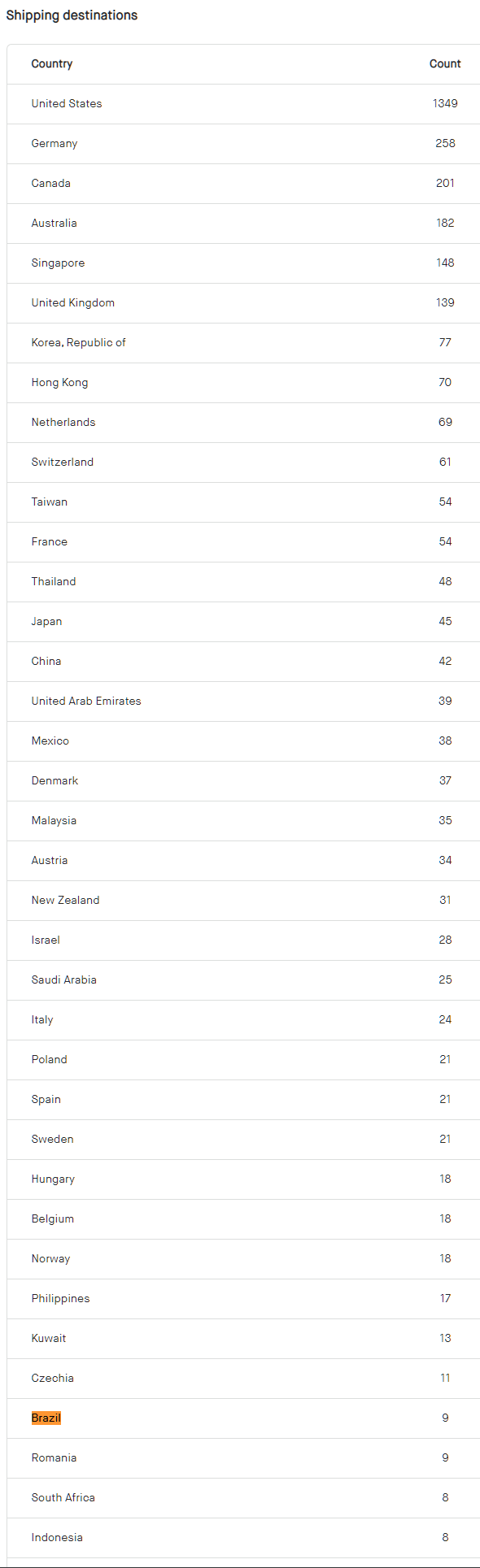
Task: Click the Hong Kong entry
Action: click(x=60, y=383)
